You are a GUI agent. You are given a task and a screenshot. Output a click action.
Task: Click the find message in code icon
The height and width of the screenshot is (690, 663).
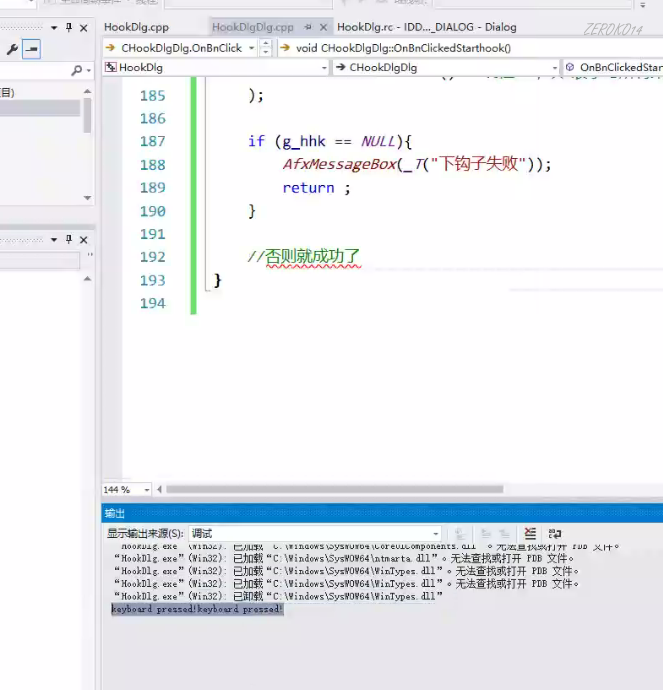(x=460, y=534)
